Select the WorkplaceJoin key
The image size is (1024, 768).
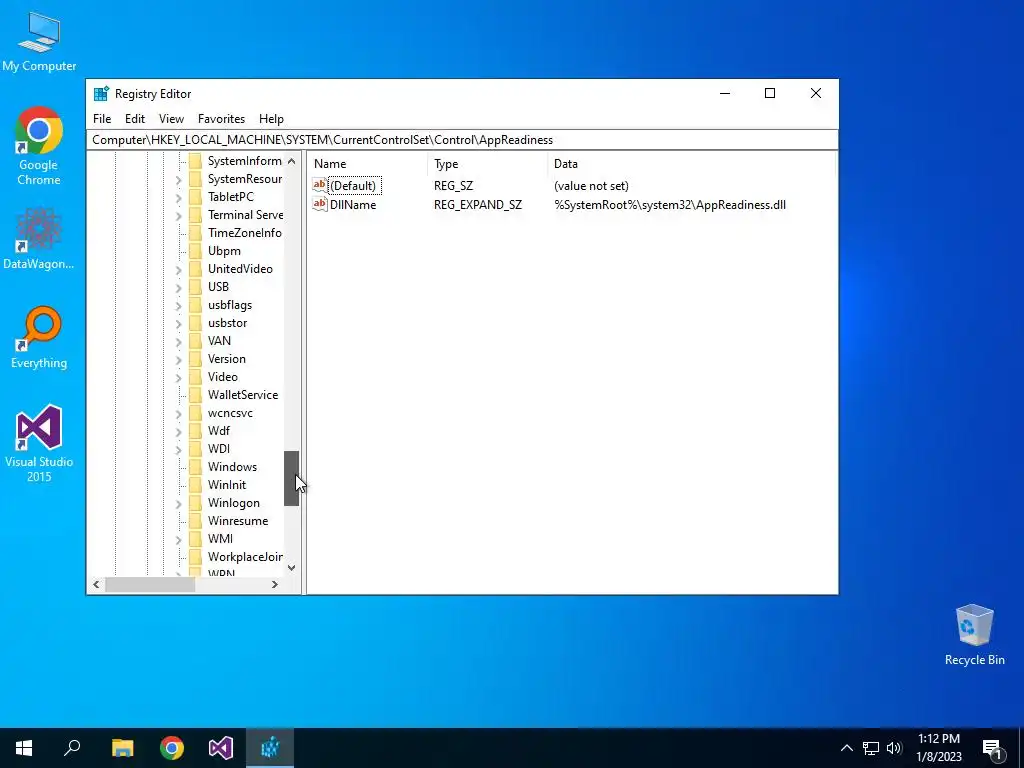245,557
